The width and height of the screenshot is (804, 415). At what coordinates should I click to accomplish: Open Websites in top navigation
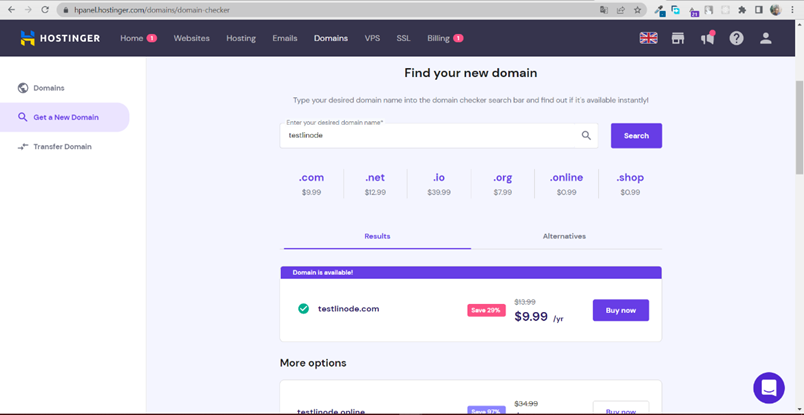tap(191, 38)
